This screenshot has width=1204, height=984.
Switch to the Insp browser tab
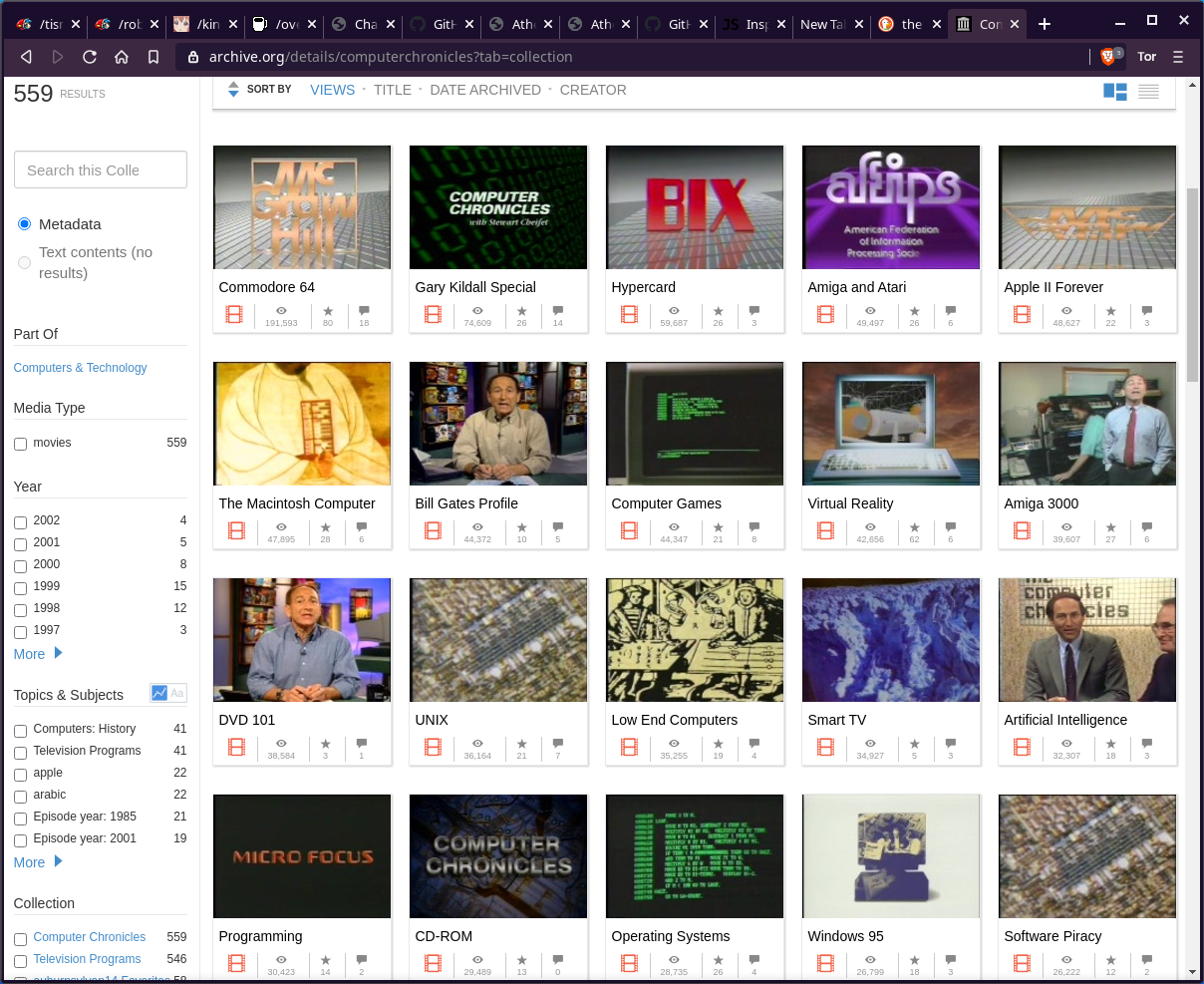pyautogui.click(x=756, y=24)
